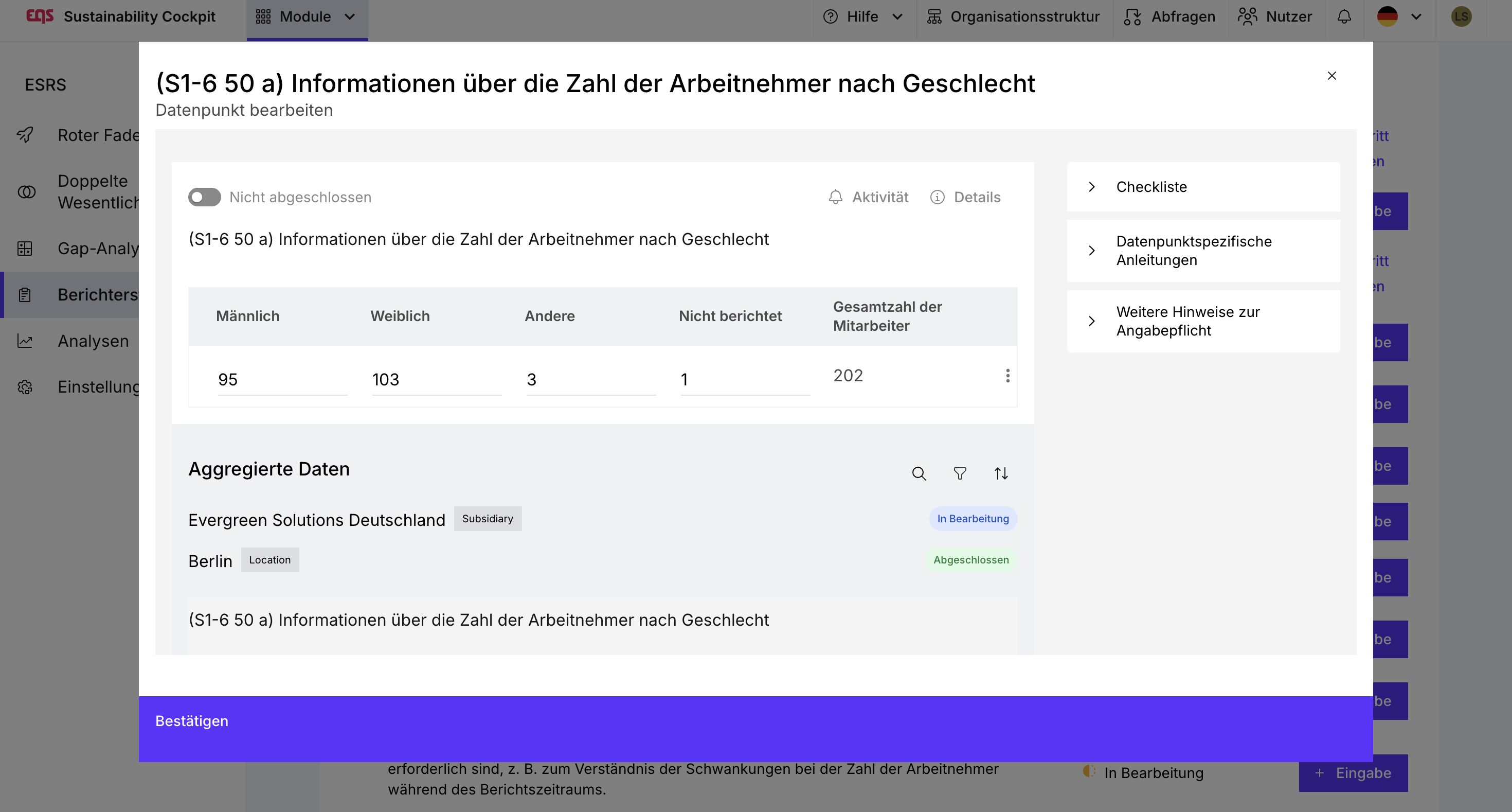The height and width of the screenshot is (812, 1512).
Task: Click search icon in Aggregierte Daten
Action: (919, 473)
